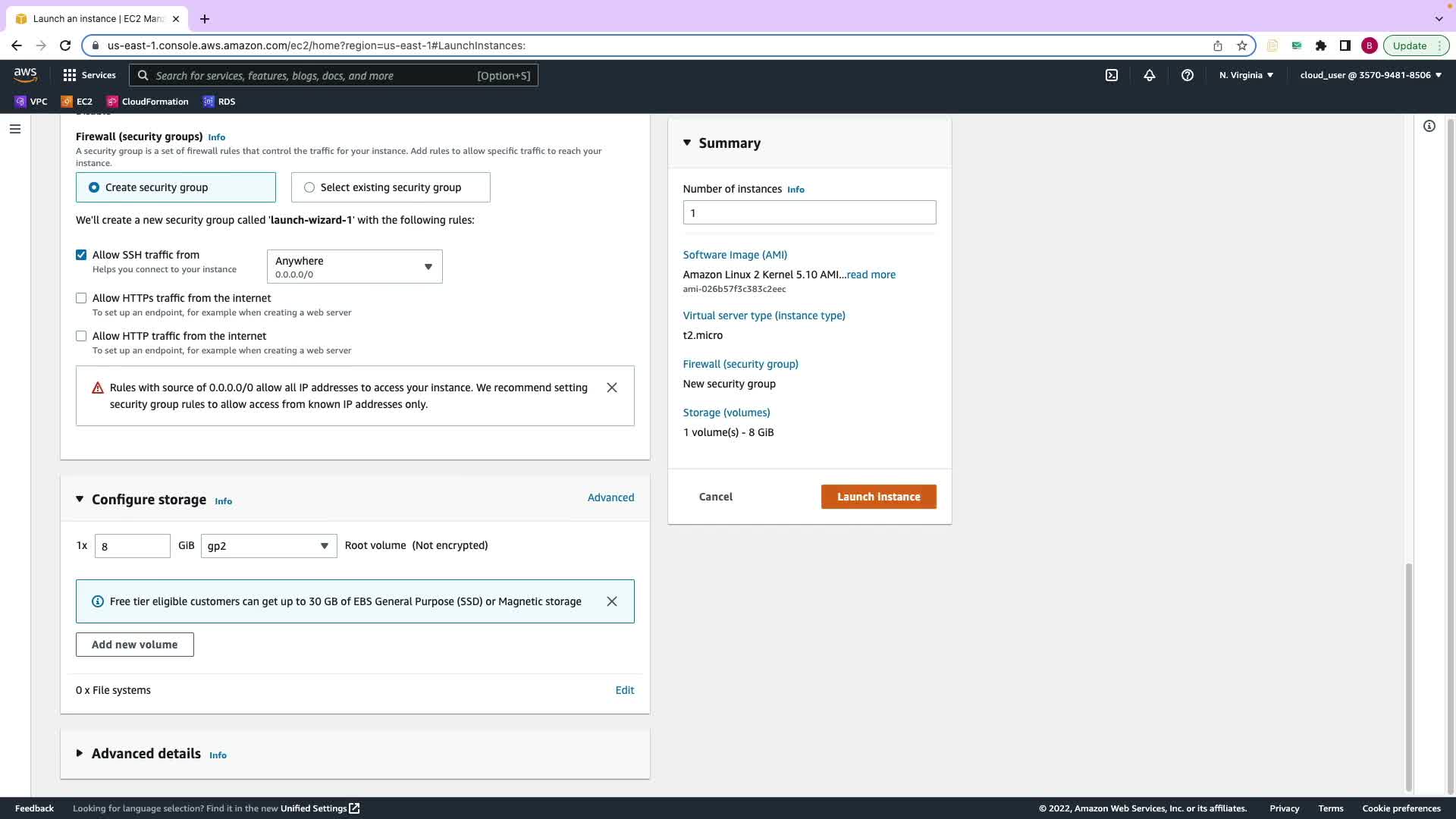Open AWS CloudShell icon in top bar
1456x819 pixels.
pyautogui.click(x=1112, y=75)
